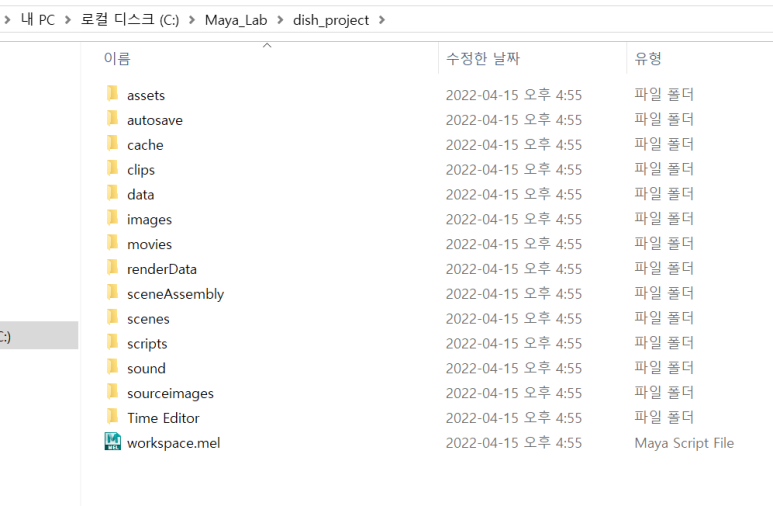Click the clips folder name
This screenshot has height=506, width=773.
141,170
